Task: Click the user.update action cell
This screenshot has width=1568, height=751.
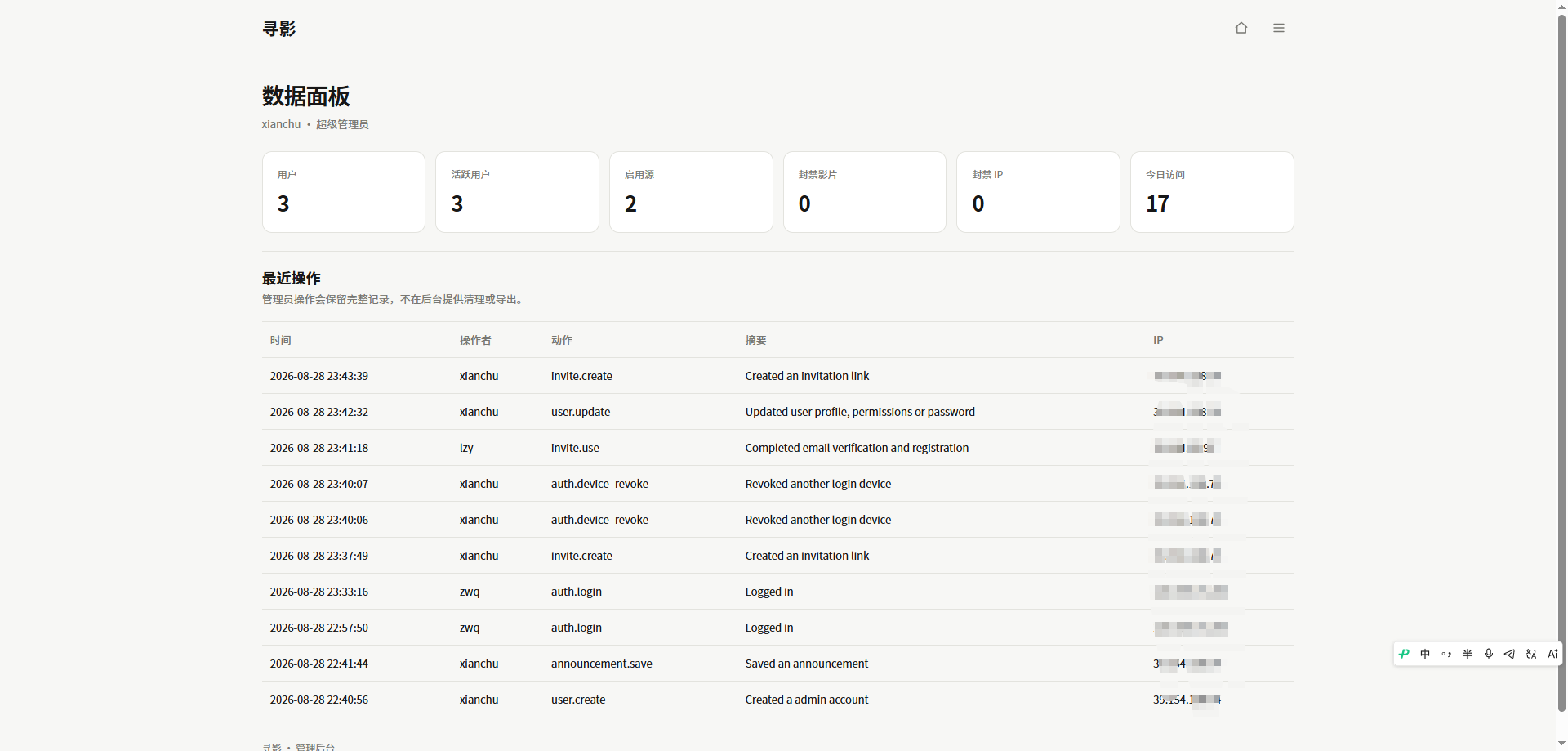Action: point(581,412)
